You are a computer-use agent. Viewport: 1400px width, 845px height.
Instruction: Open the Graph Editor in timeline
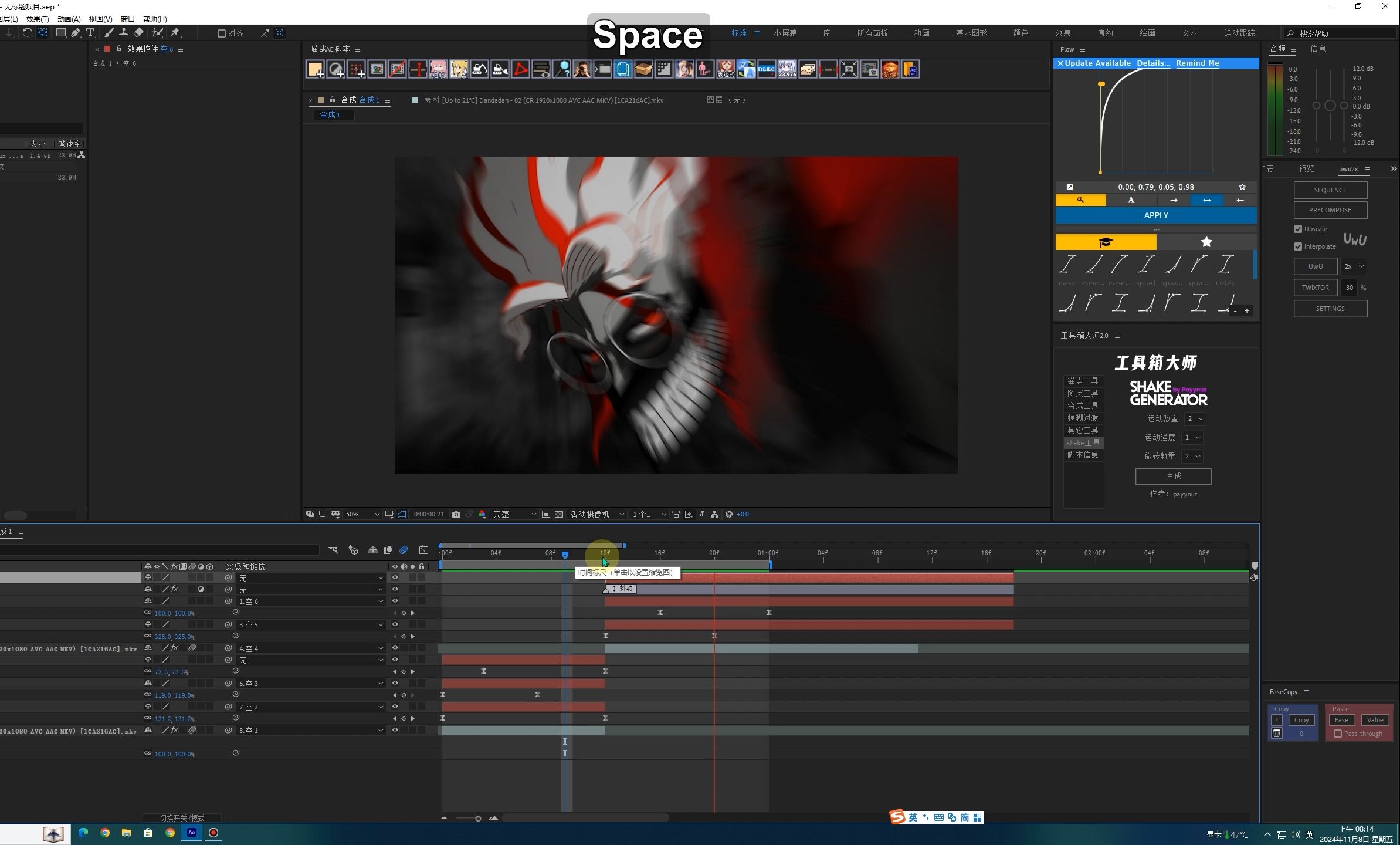[x=423, y=550]
